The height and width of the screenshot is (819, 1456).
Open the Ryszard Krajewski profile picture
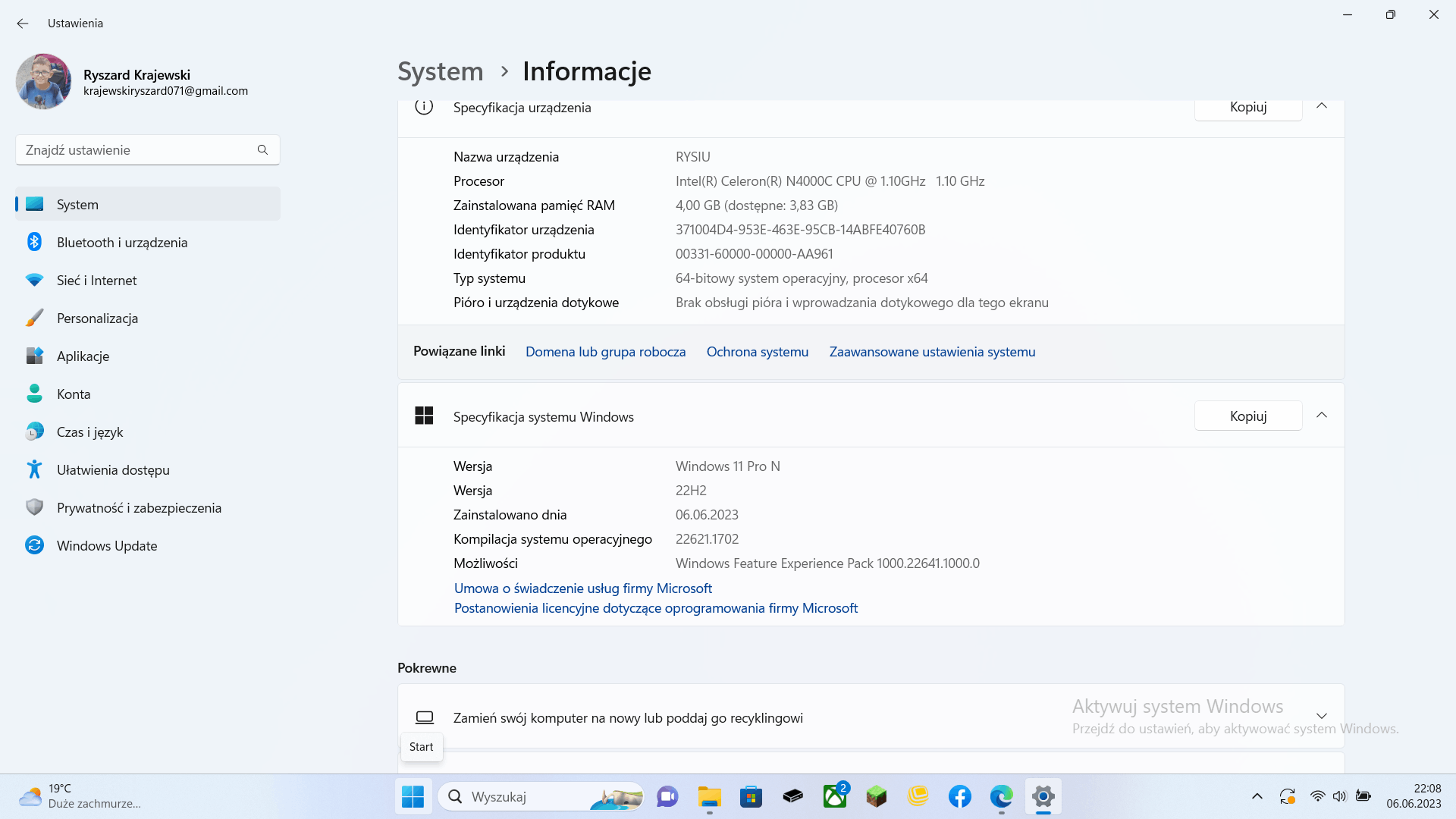point(43,81)
